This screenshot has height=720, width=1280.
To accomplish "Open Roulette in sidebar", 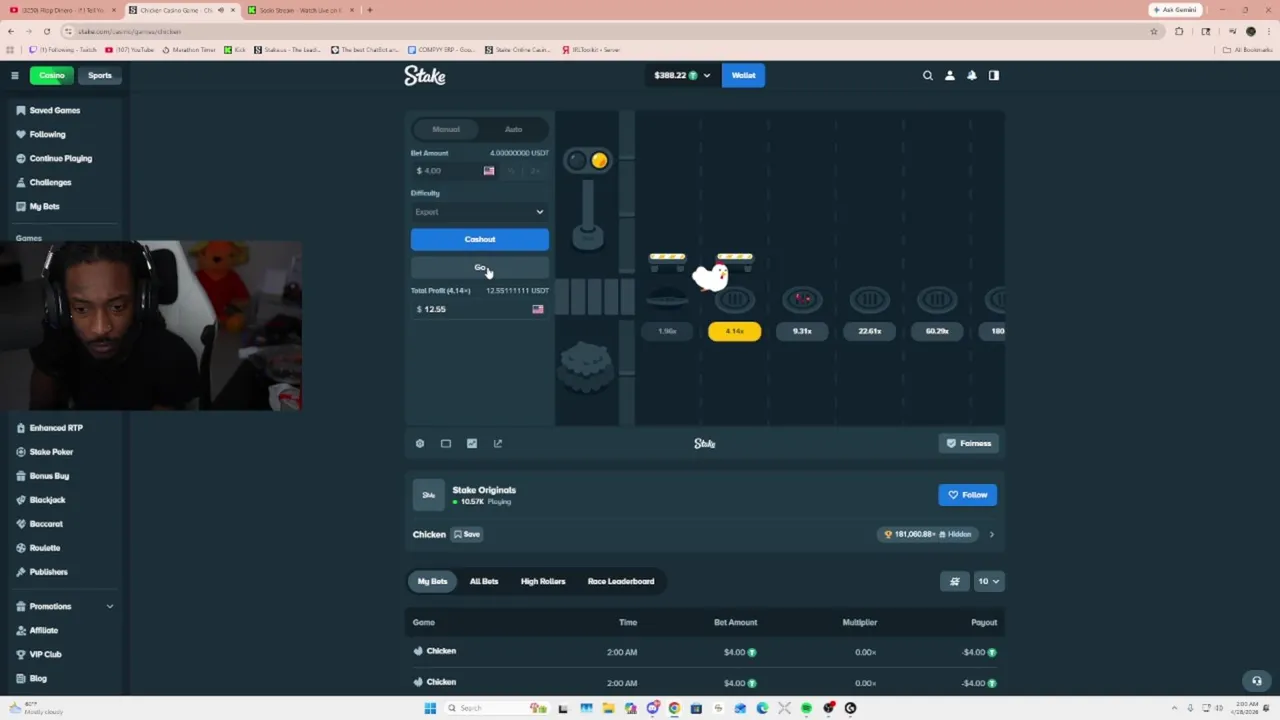I will [45, 548].
